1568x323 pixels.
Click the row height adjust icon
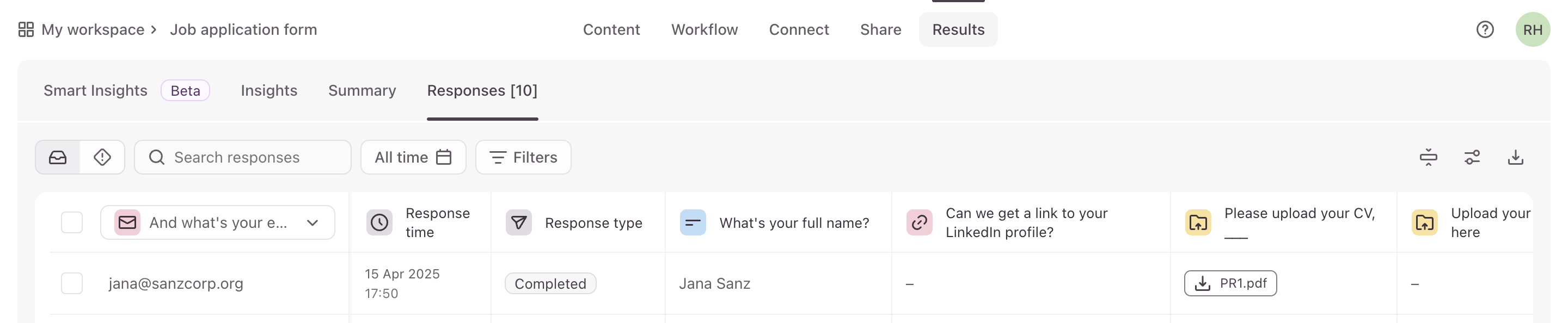pos(1428,158)
